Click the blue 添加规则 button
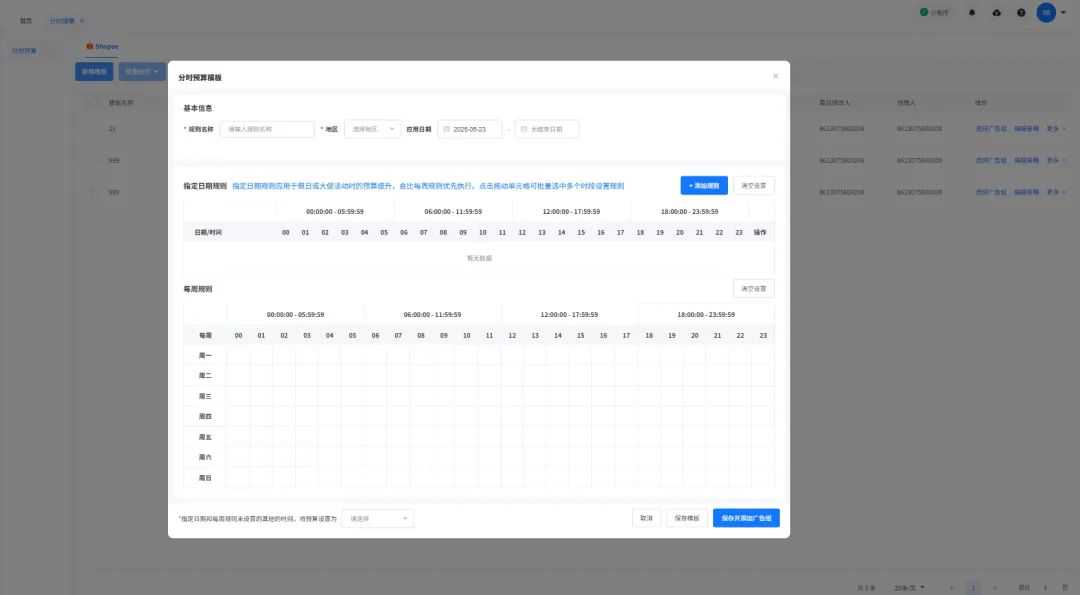This screenshot has width=1080, height=595. [704, 186]
